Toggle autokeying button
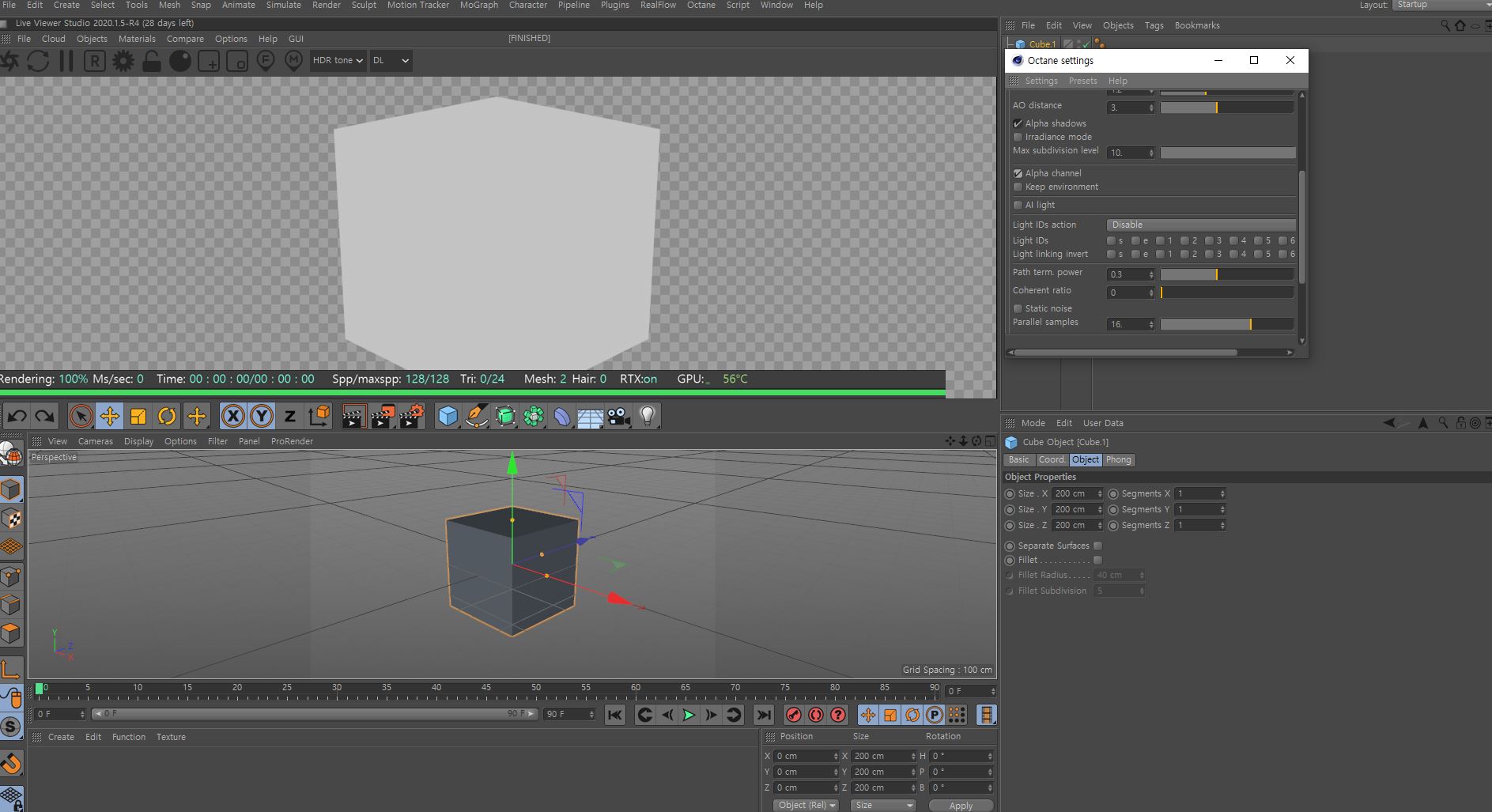Image resolution: width=1492 pixels, height=812 pixels. pos(816,715)
